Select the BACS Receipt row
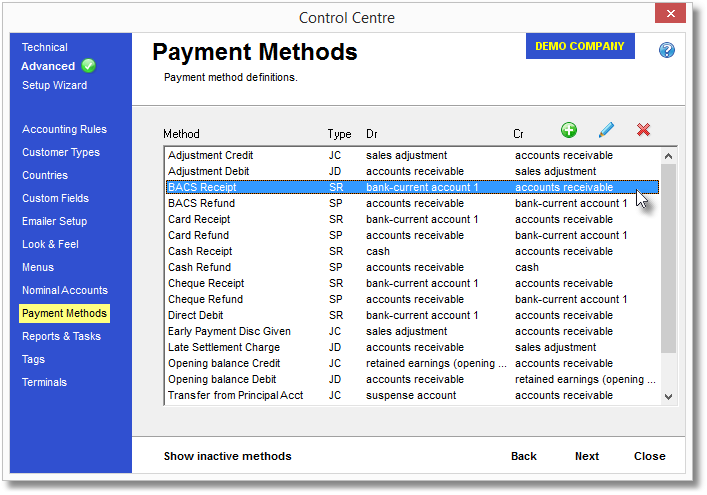Screen dimensions: 707x495 tap(413, 187)
